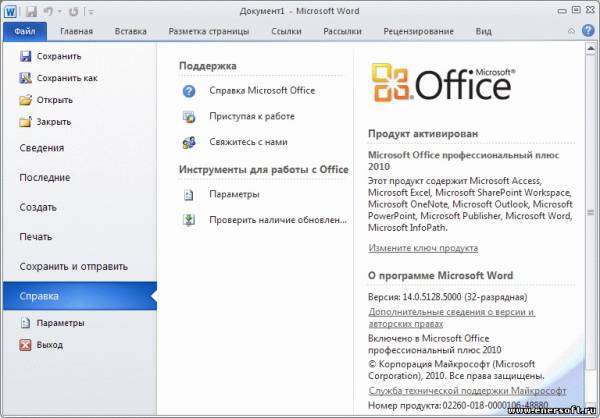Open the Сведения section

pyautogui.click(x=42, y=148)
